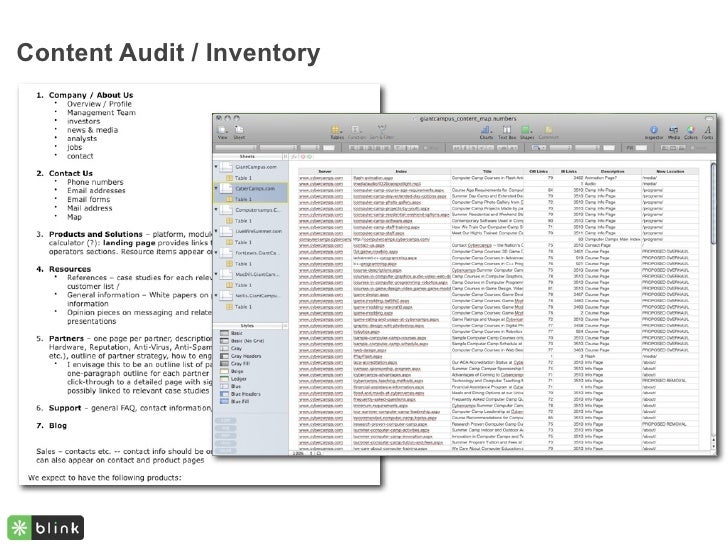Apply the Basic (No Grid) table style
728x546 pixels.
[241, 341]
